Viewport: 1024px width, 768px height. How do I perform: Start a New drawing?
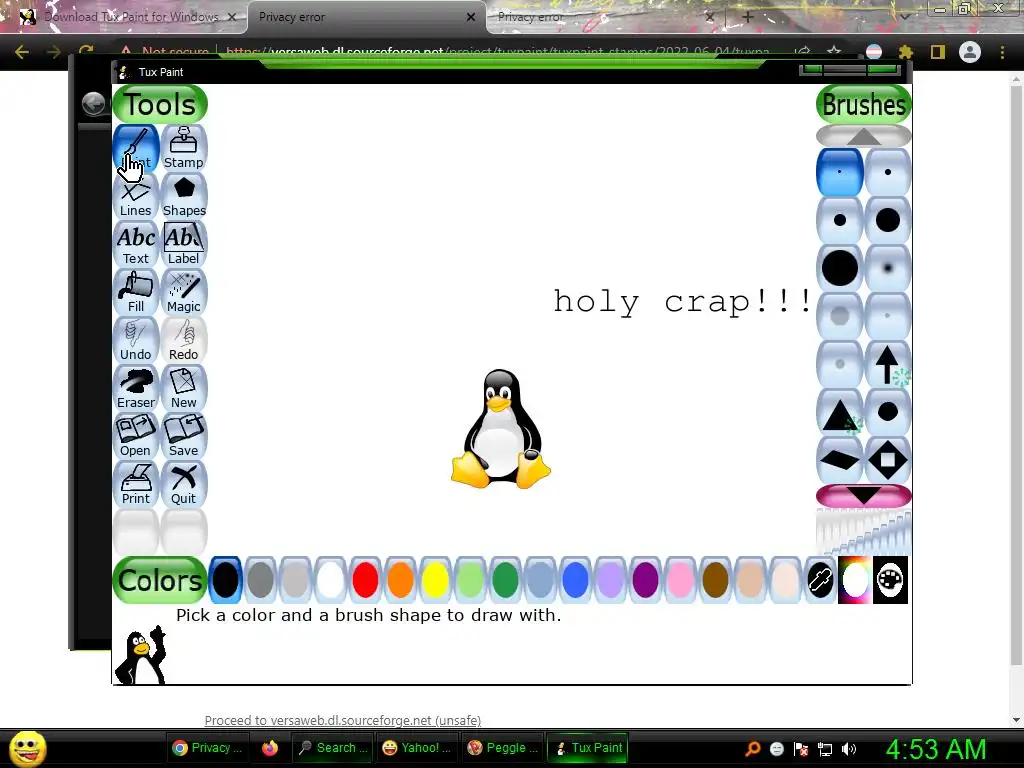pyautogui.click(x=184, y=388)
